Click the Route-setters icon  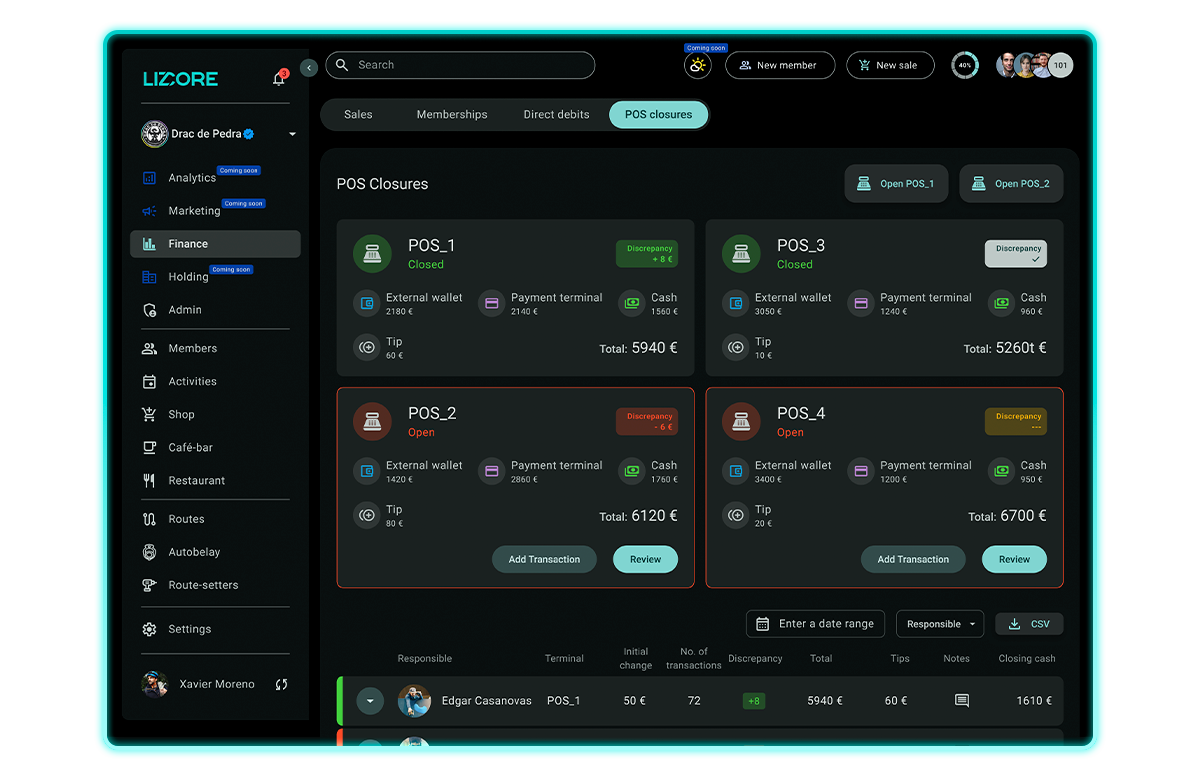coord(150,584)
